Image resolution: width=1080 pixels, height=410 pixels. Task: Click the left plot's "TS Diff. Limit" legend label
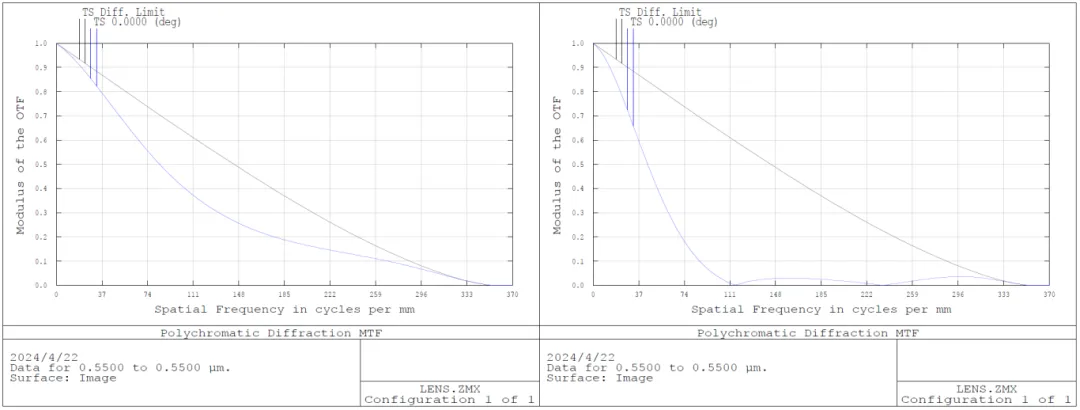pyautogui.click(x=123, y=12)
